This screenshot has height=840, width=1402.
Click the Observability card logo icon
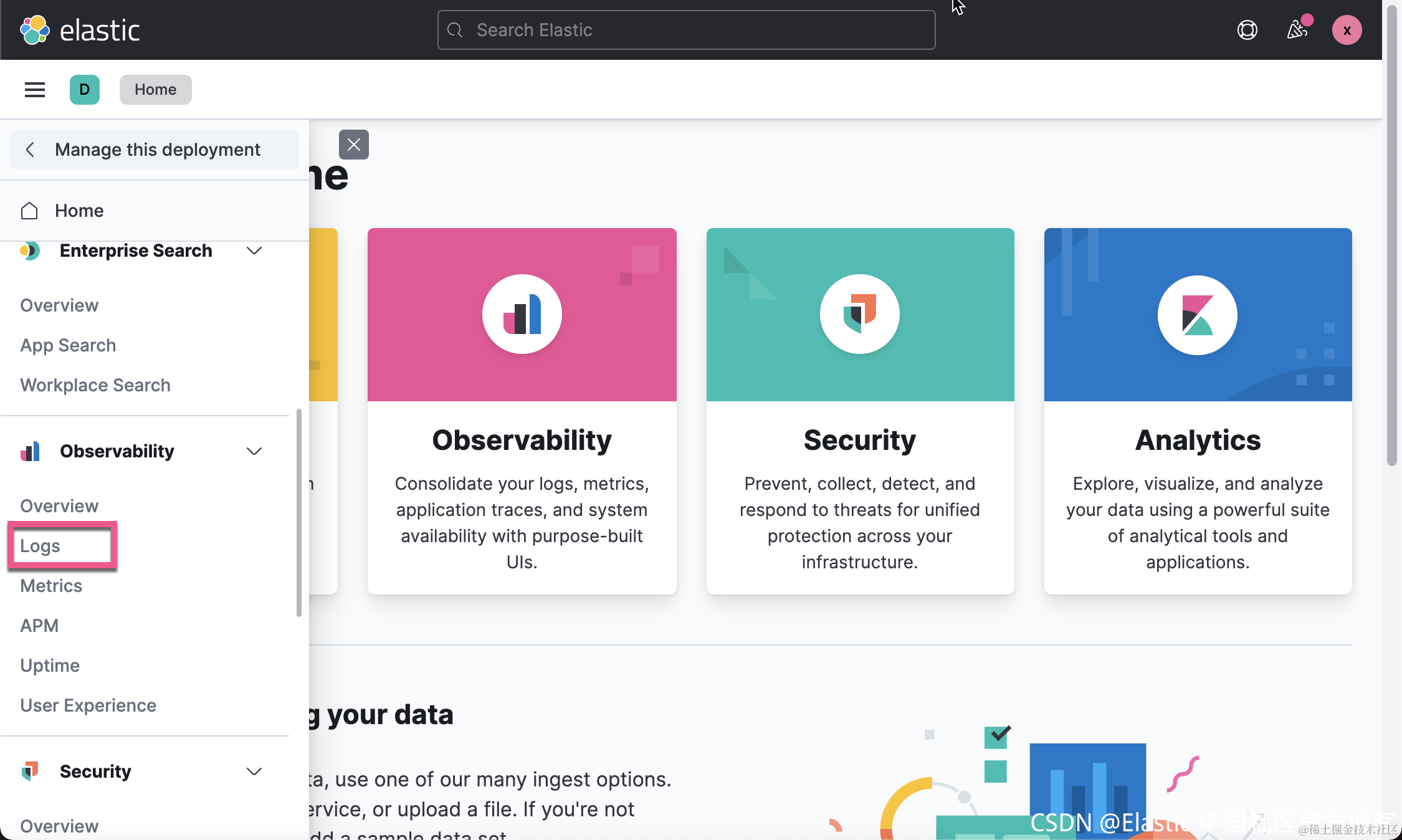pos(522,314)
